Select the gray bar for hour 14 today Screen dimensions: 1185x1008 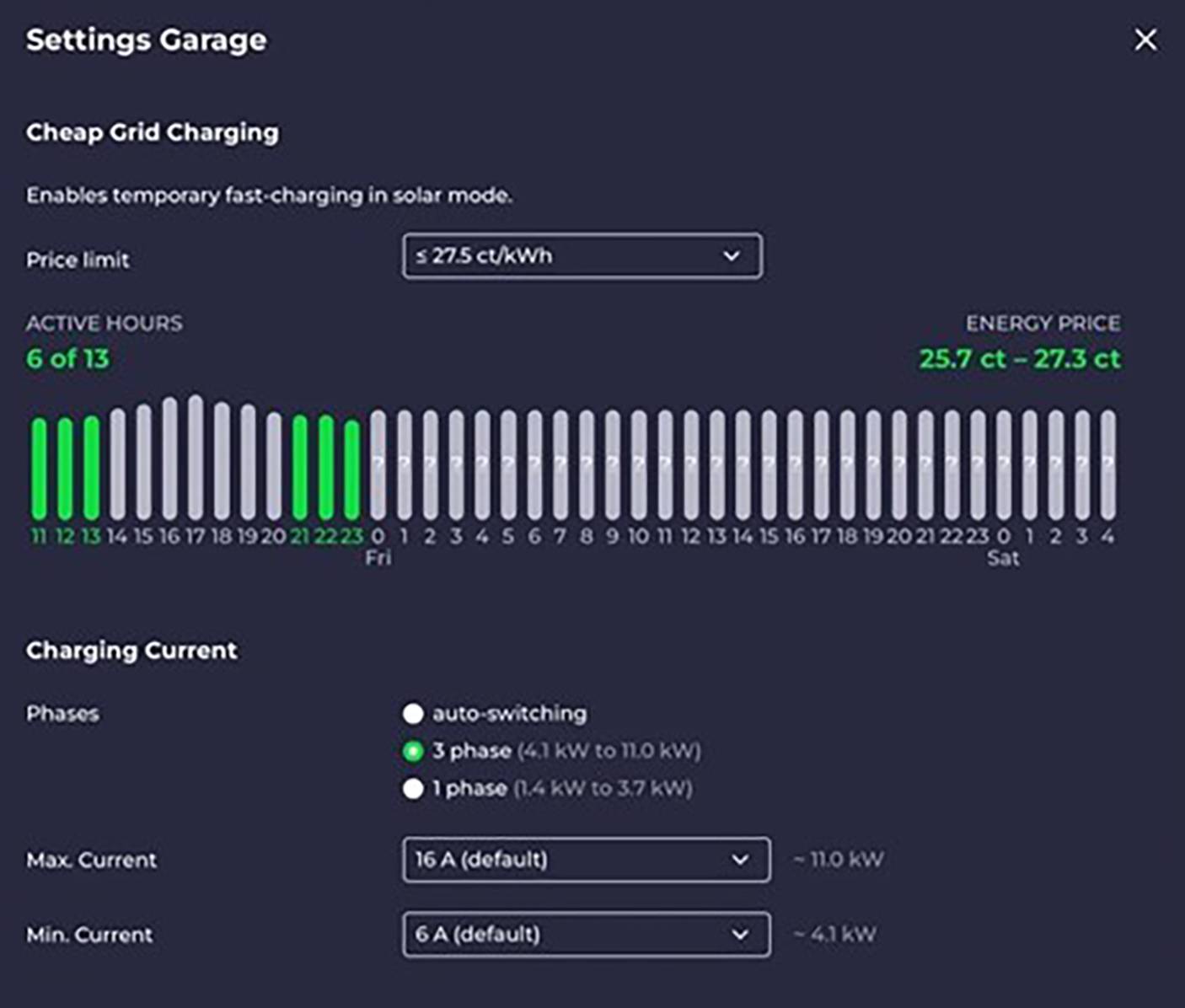pyautogui.click(x=117, y=464)
